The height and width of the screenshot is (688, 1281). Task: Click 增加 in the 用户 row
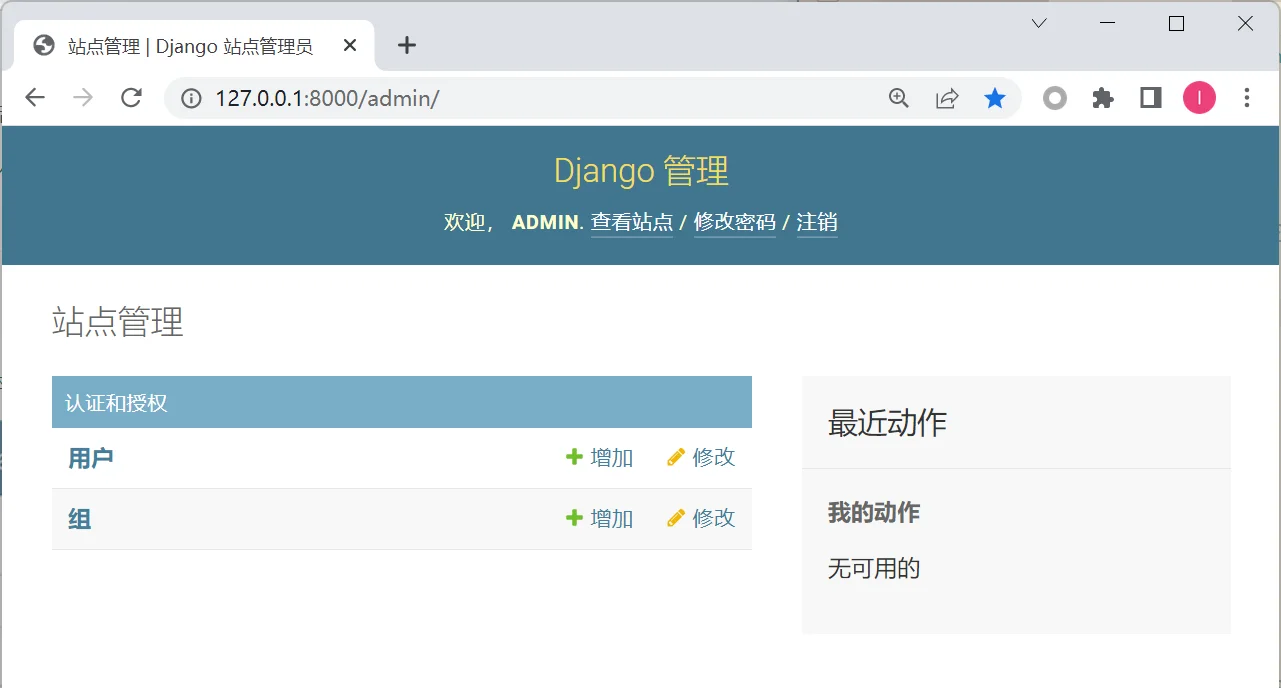pos(600,458)
